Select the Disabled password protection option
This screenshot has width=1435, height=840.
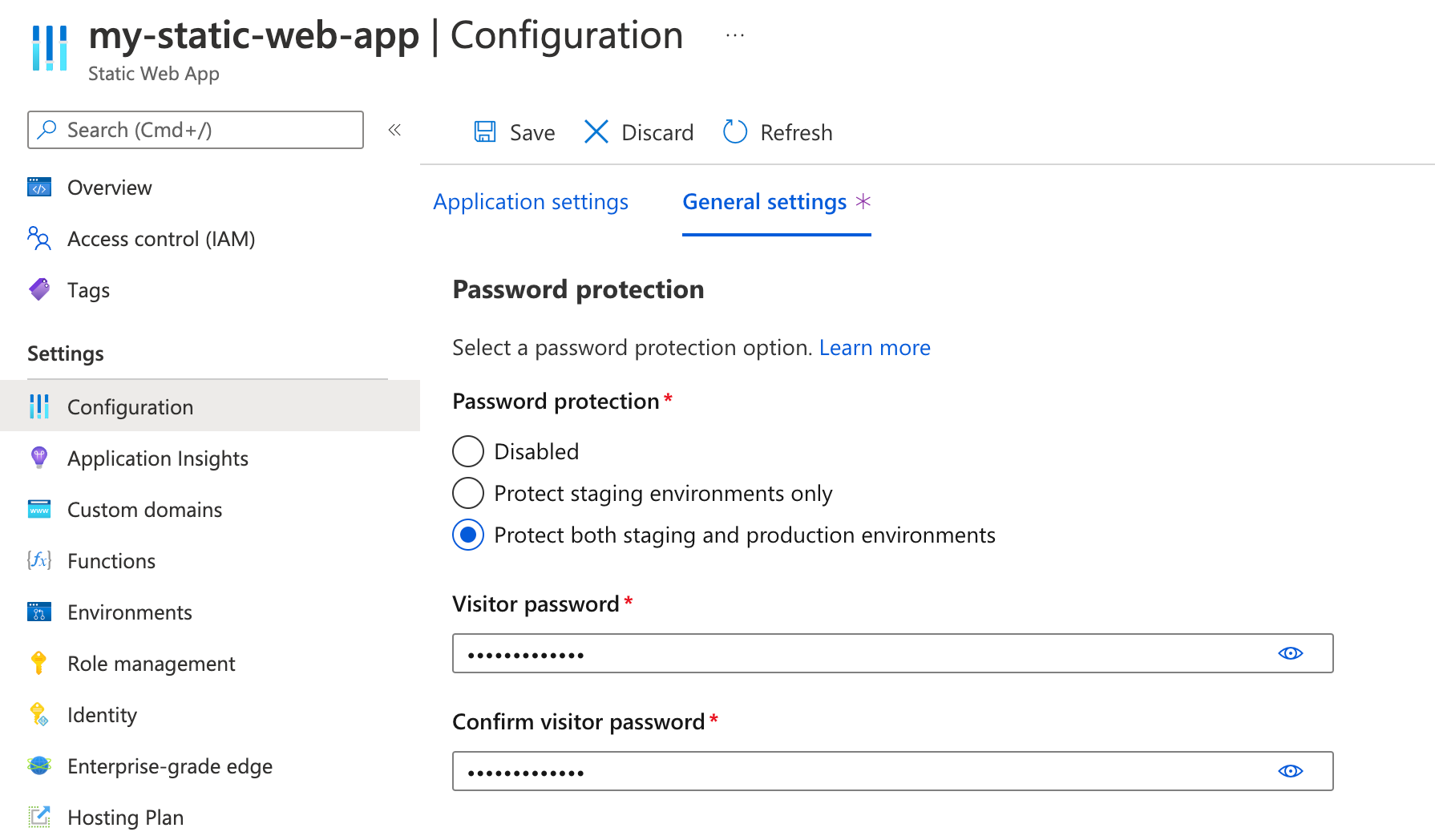coord(467,451)
